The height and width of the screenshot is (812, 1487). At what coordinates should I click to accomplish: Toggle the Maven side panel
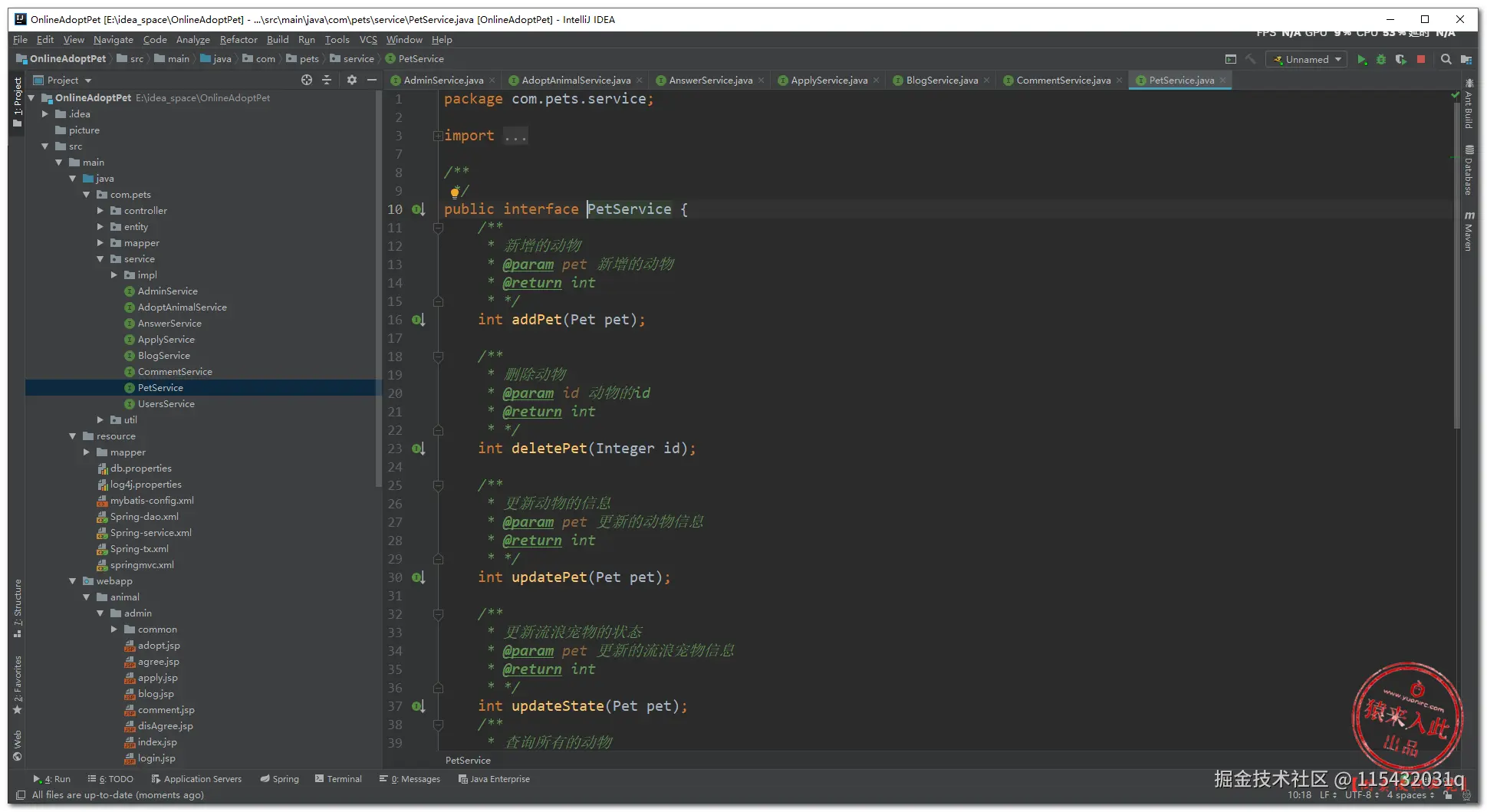tap(1469, 232)
